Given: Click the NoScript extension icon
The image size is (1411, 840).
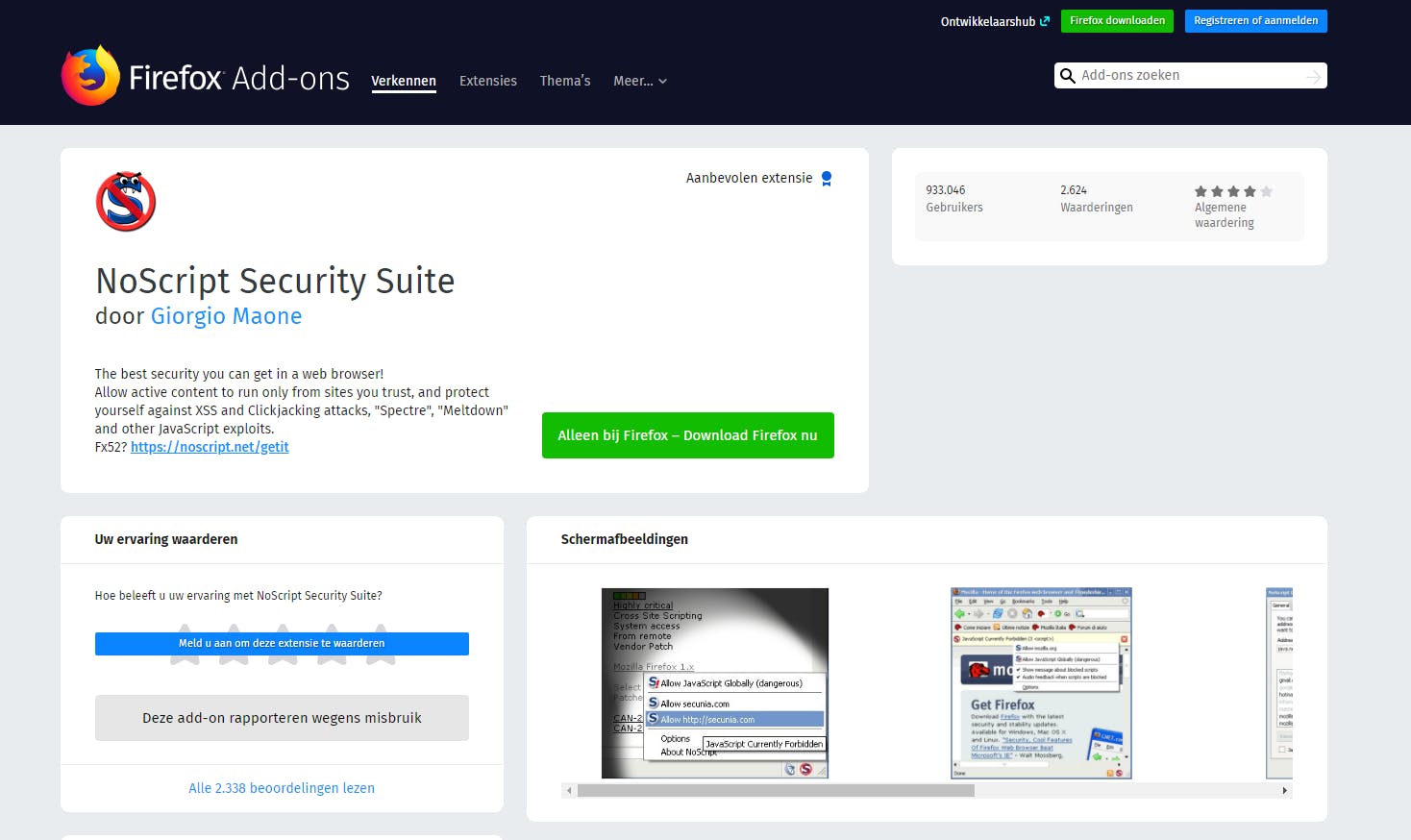Looking at the screenshot, I should point(126,202).
